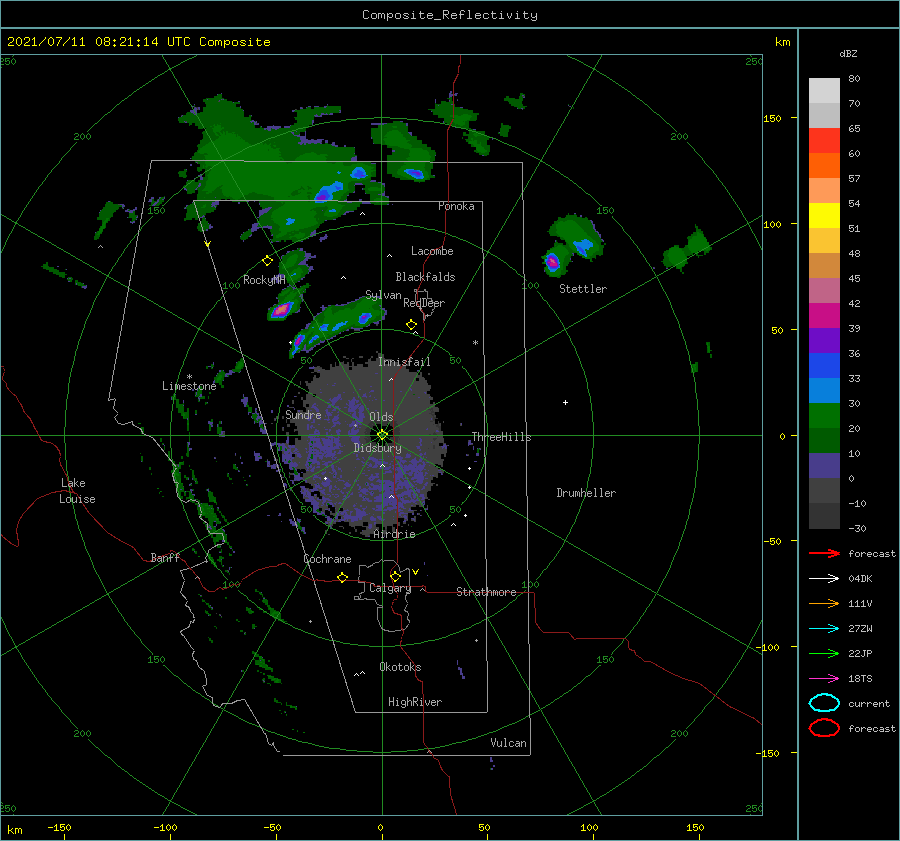Click the yellow diamond marker near RockyMH

pos(267,261)
